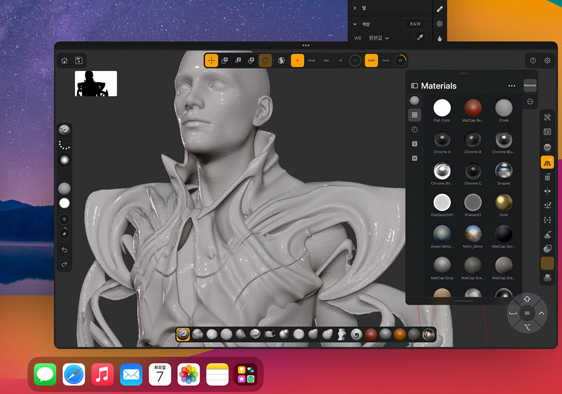Click the option key on navigation wheel
562x394 pixels.
(x=527, y=327)
